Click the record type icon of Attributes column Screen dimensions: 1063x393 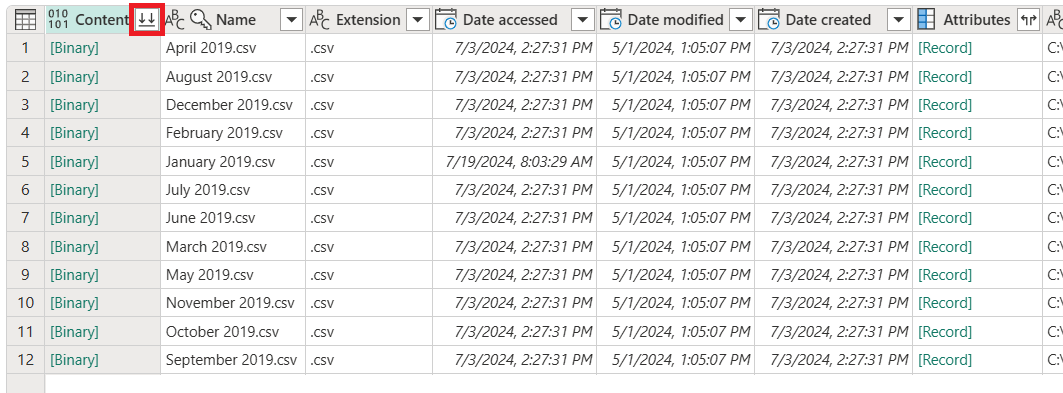pos(925,20)
